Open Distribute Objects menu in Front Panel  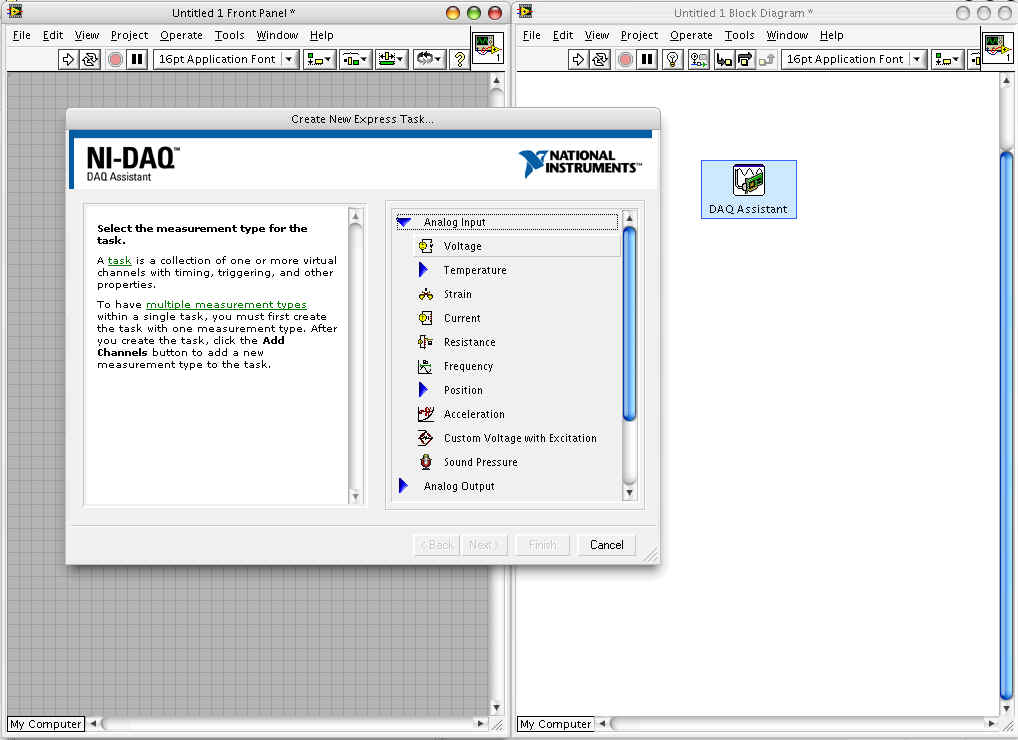click(x=355, y=59)
